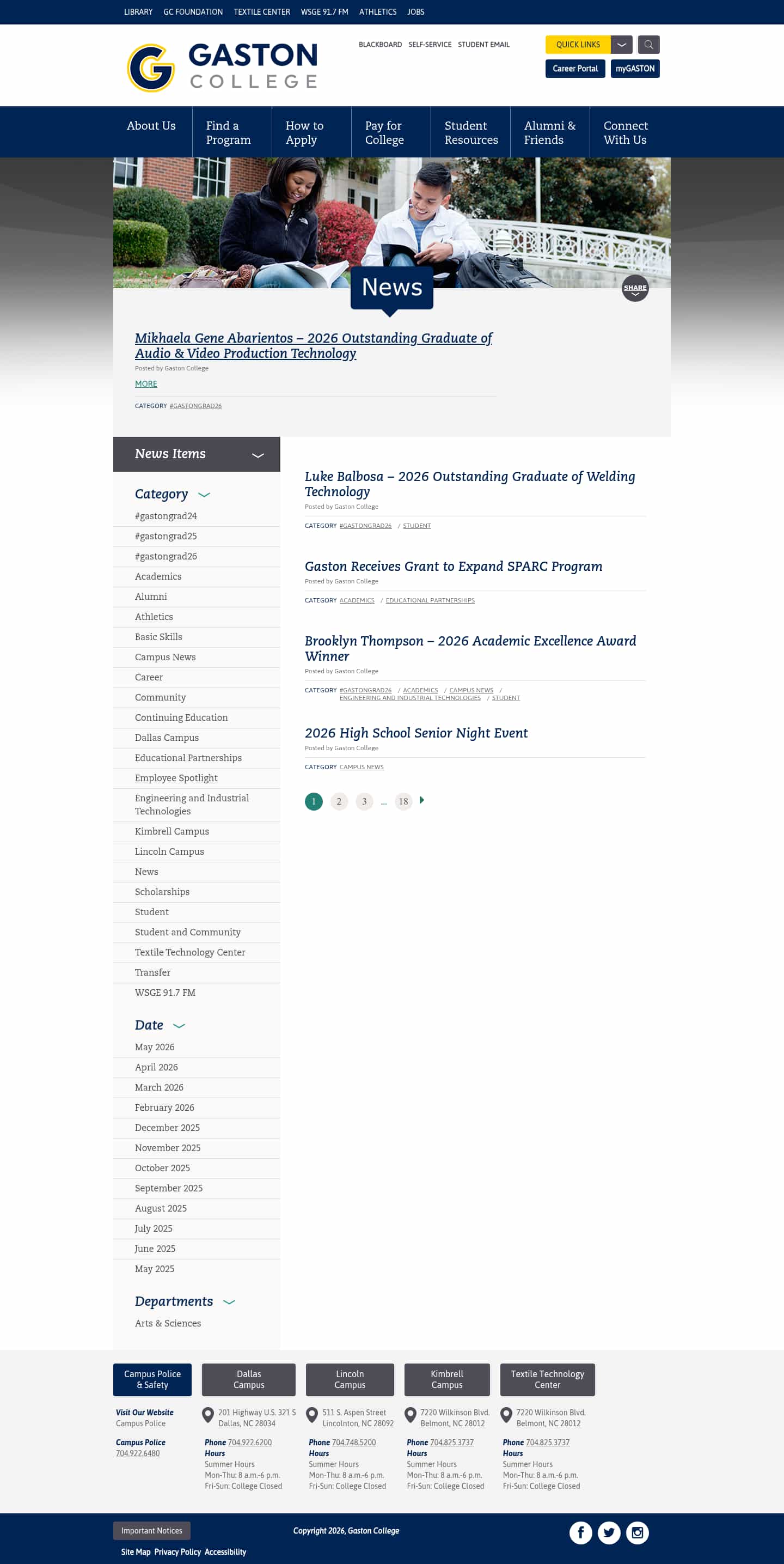Open Brooklyn Thompson Excellence Award article

tap(470, 648)
